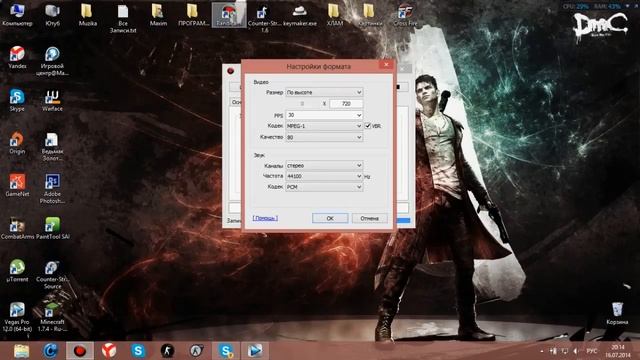Click the Отмена cancel button

(369, 218)
